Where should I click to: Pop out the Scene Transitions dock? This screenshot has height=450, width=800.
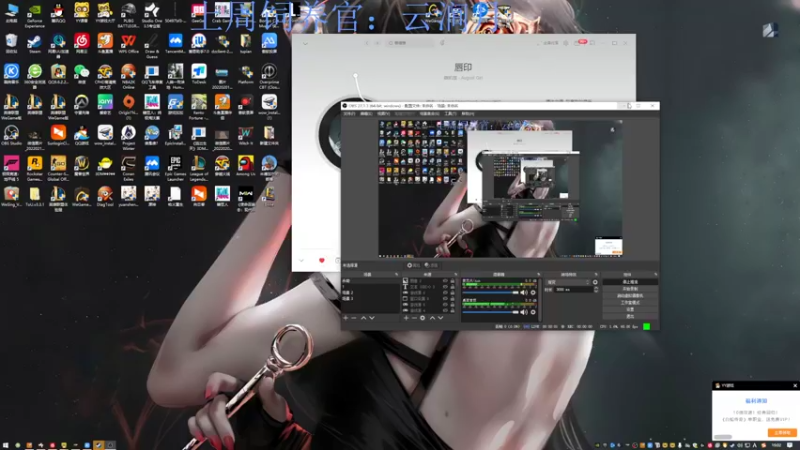596,274
